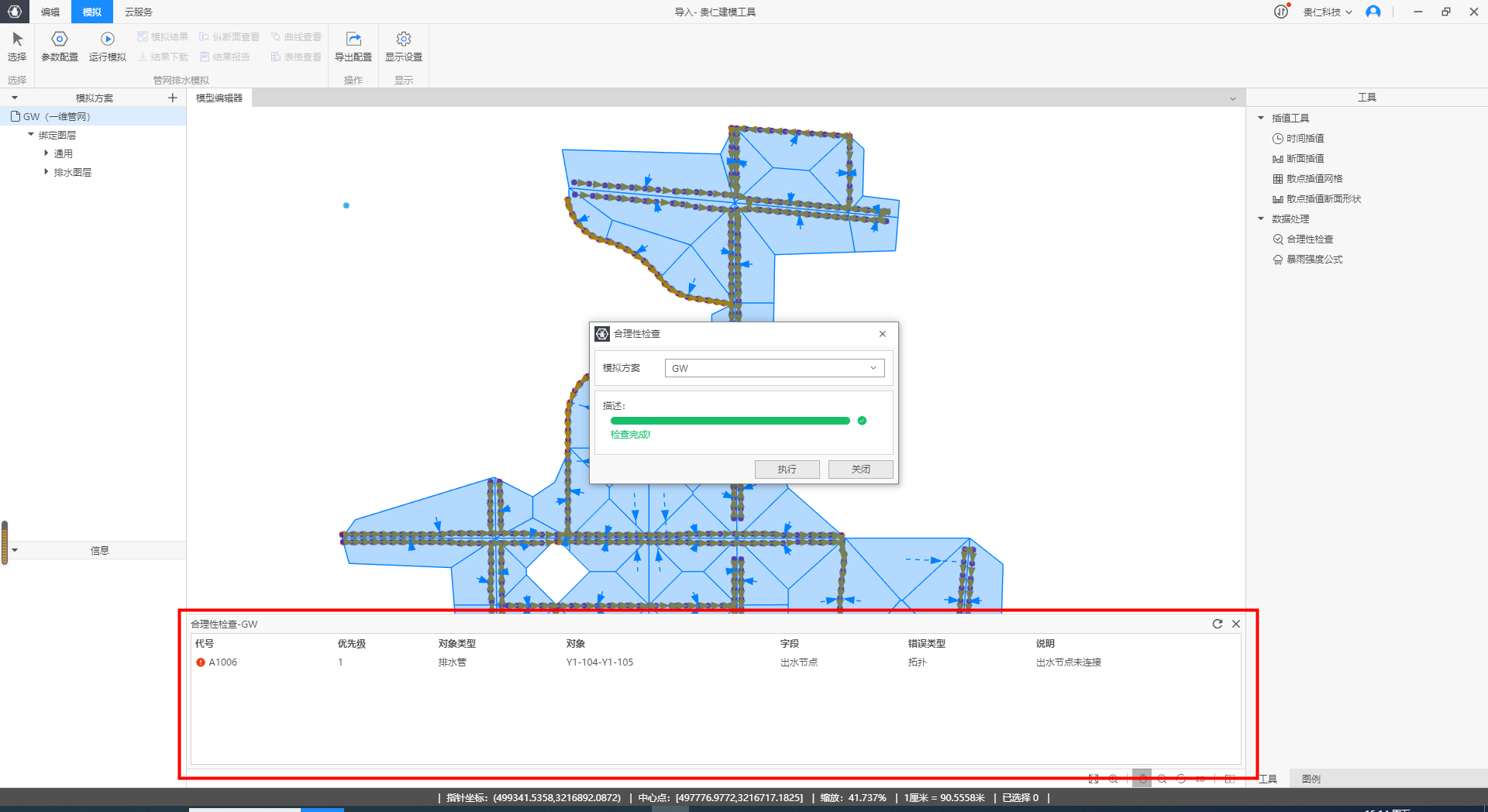The height and width of the screenshot is (812, 1488).
Task: Click the Y1-104-Y1-105 object cell
Action: pos(600,662)
